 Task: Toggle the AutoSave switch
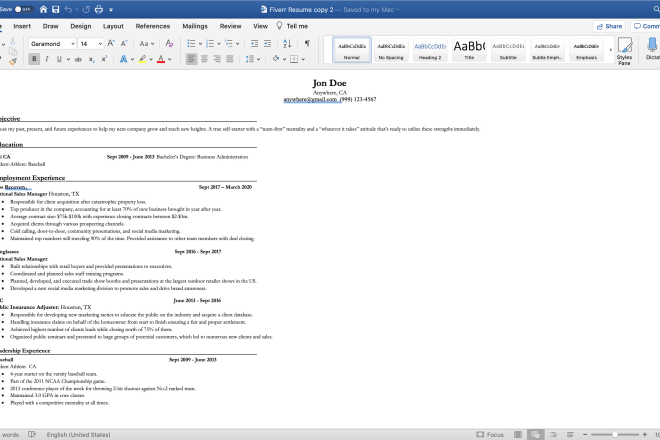tap(23, 9)
